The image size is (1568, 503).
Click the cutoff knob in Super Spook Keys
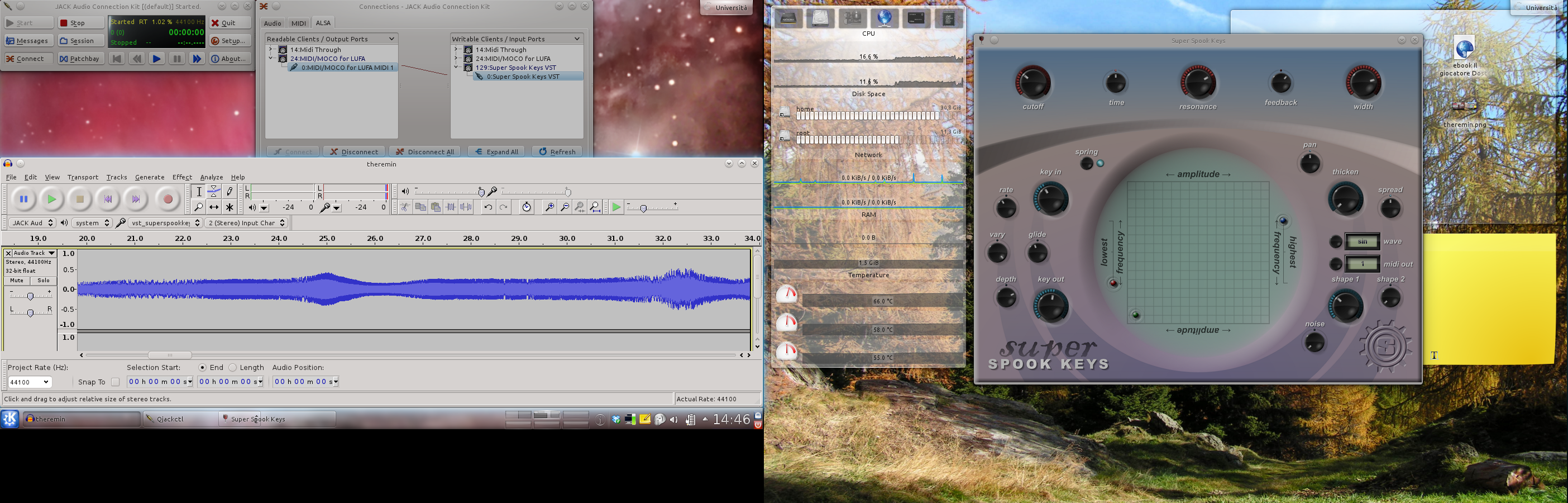pos(1032,83)
